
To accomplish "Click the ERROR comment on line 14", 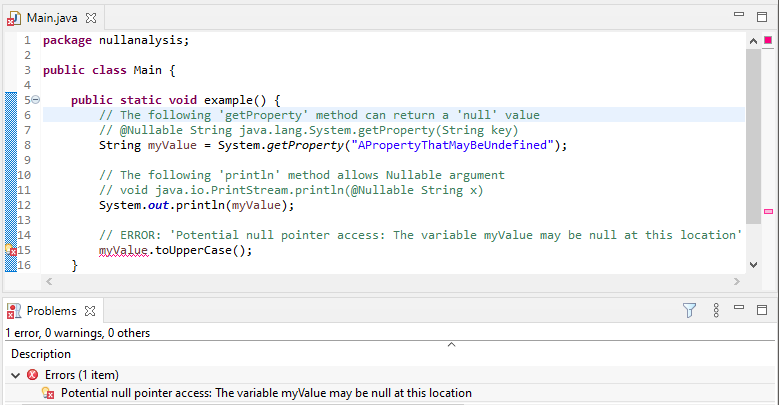I will (x=420, y=235).
